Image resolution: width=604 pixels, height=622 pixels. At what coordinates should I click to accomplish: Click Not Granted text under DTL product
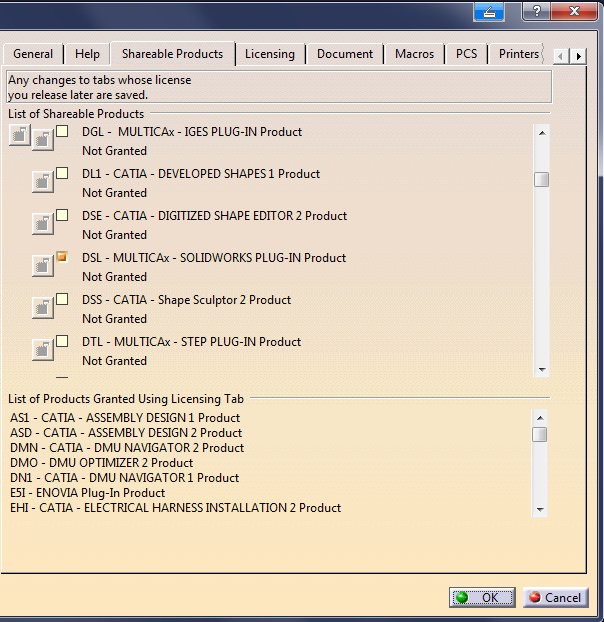115,361
